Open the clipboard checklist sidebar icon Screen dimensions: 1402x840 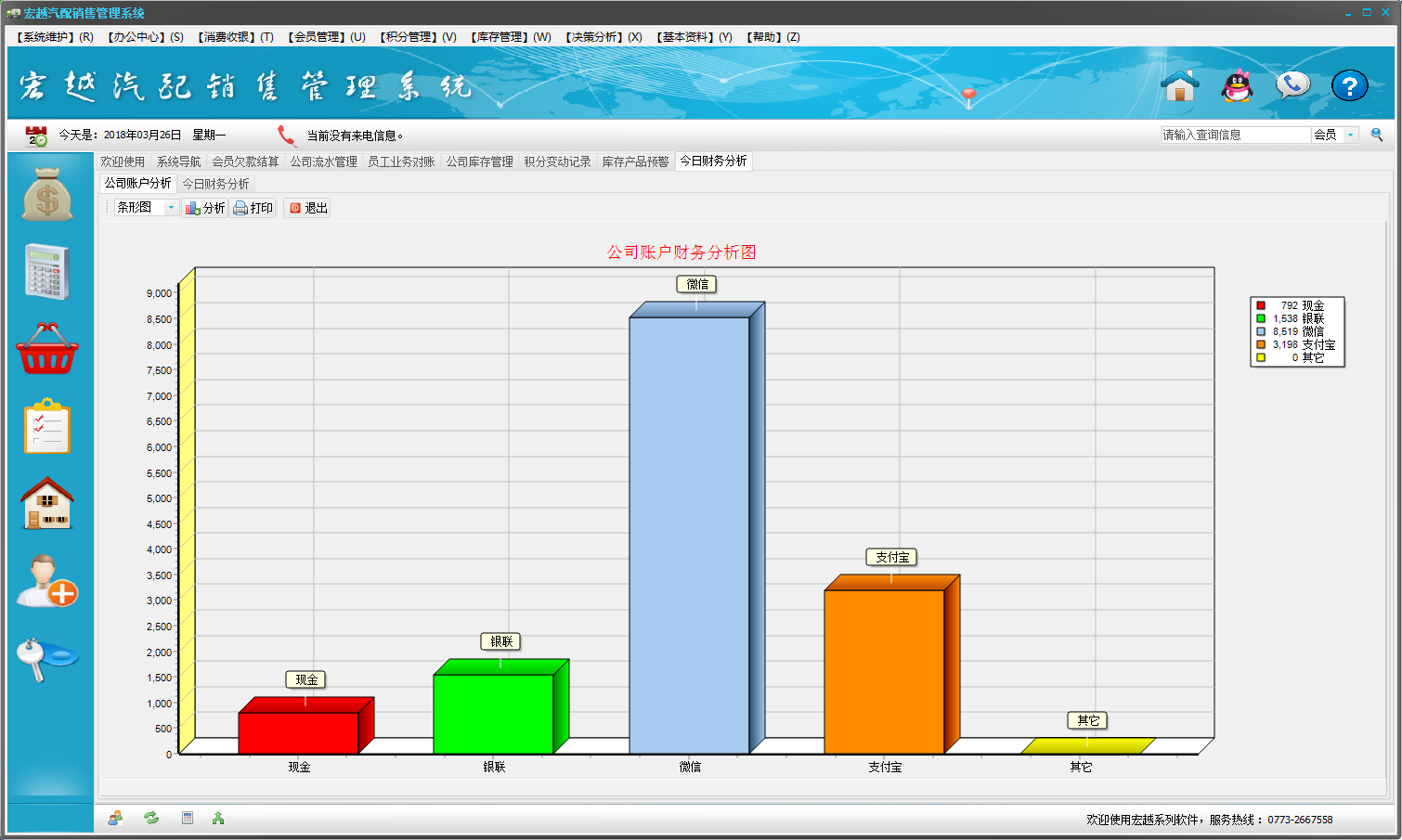(47, 427)
